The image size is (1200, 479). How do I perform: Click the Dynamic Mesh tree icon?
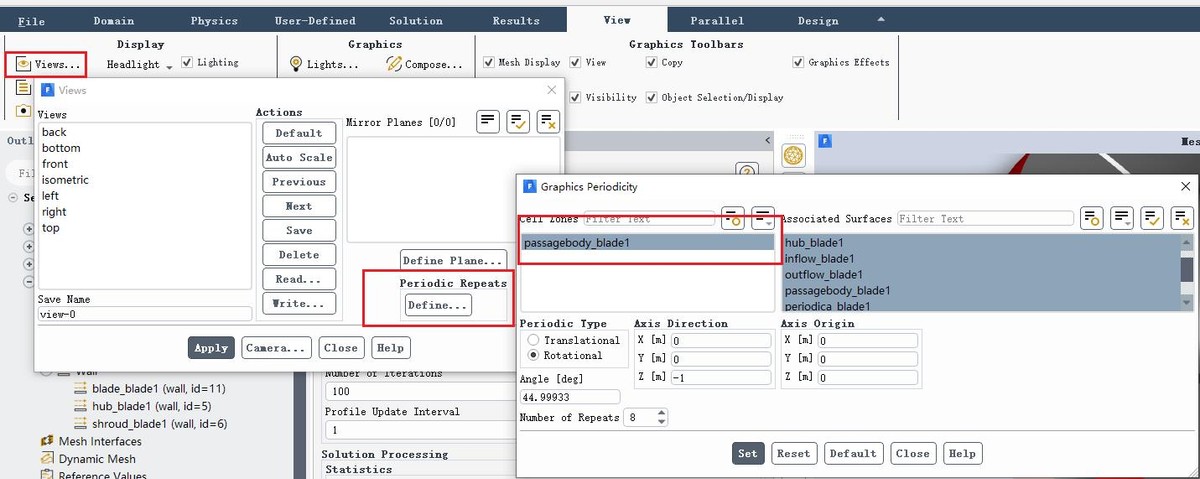click(x=47, y=459)
